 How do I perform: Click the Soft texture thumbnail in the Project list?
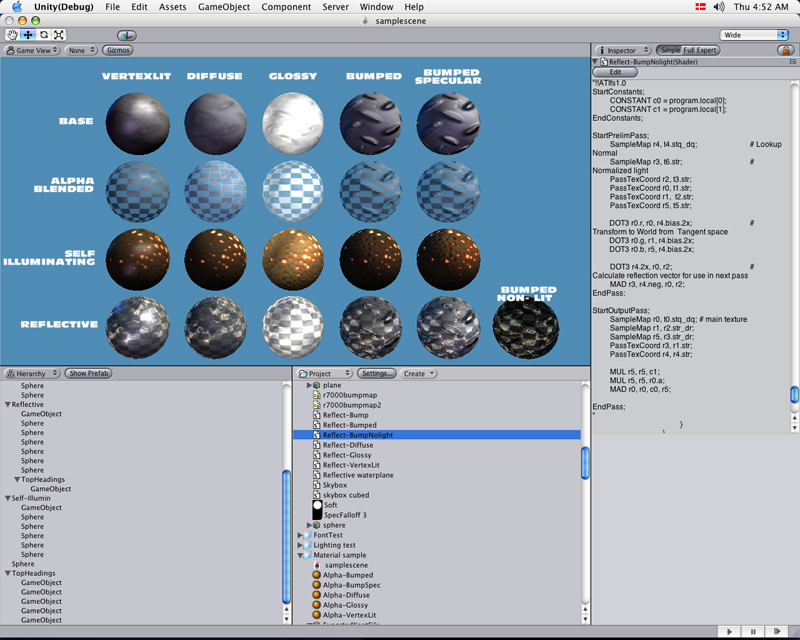[x=316, y=505]
